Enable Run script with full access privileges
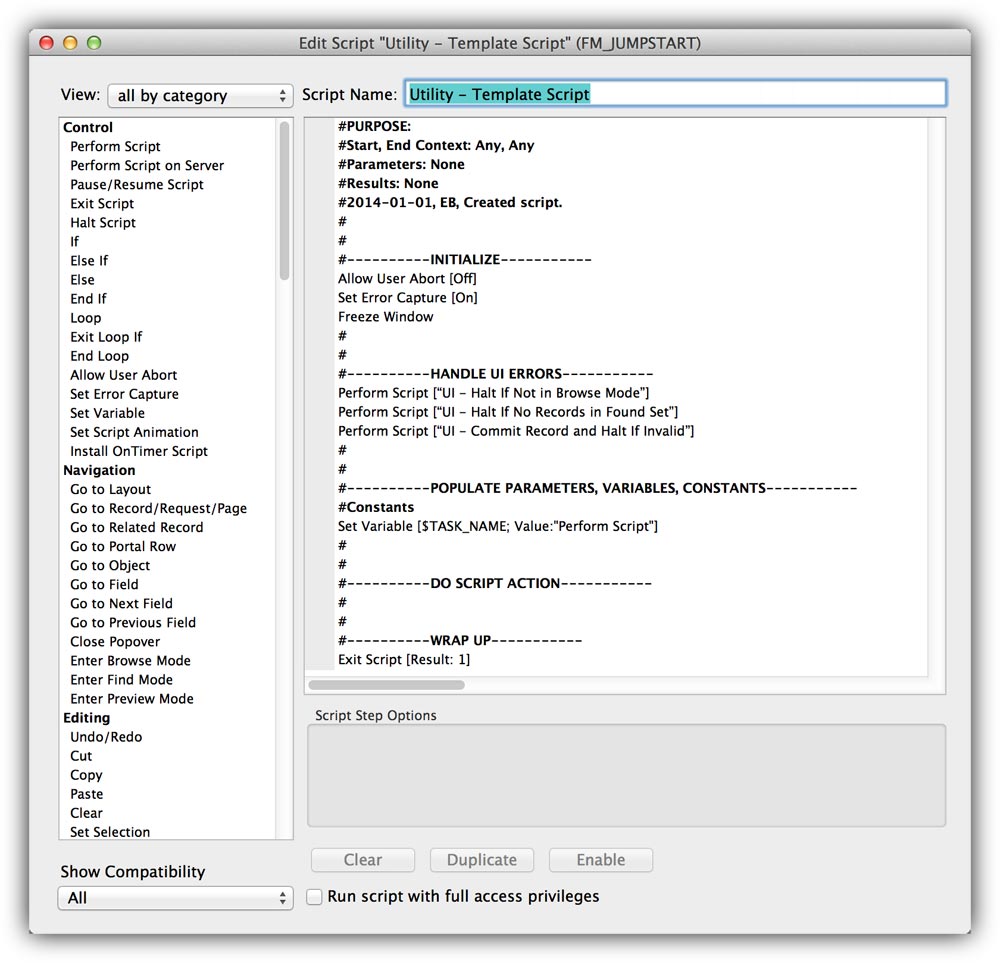Viewport: 1000px width, 963px height. 314,896
